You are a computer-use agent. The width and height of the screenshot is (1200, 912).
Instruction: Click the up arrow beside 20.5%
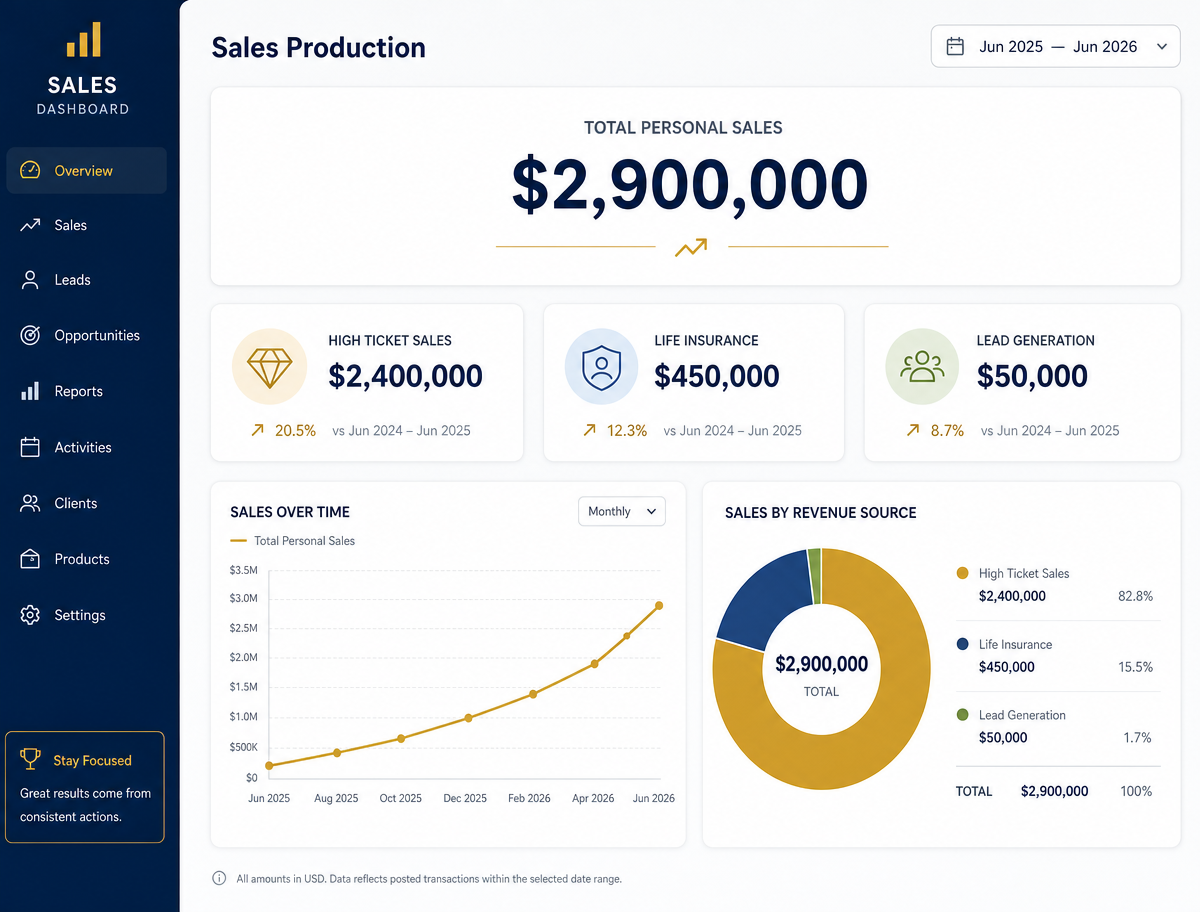[x=257, y=430]
